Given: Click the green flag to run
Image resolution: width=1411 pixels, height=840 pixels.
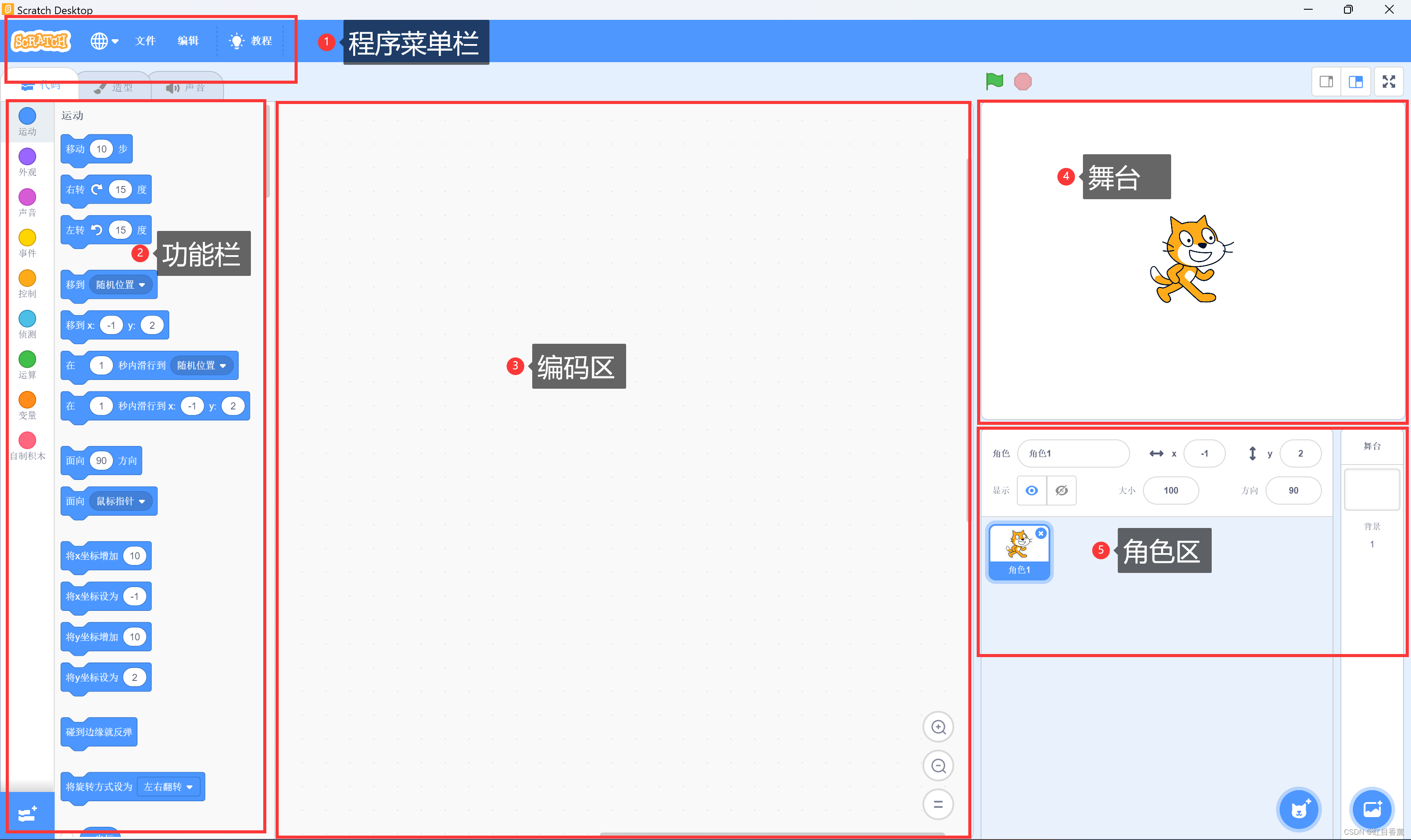Looking at the screenshot, I should [994, 82].
